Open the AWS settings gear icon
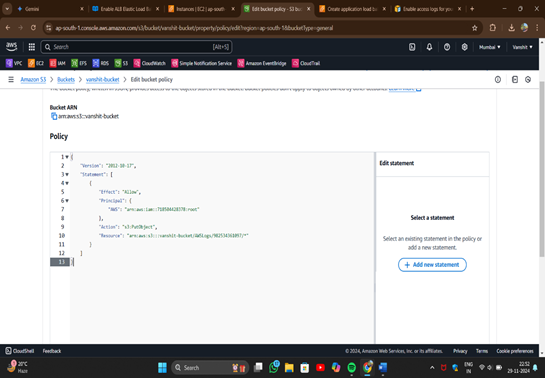 point(464,47)
